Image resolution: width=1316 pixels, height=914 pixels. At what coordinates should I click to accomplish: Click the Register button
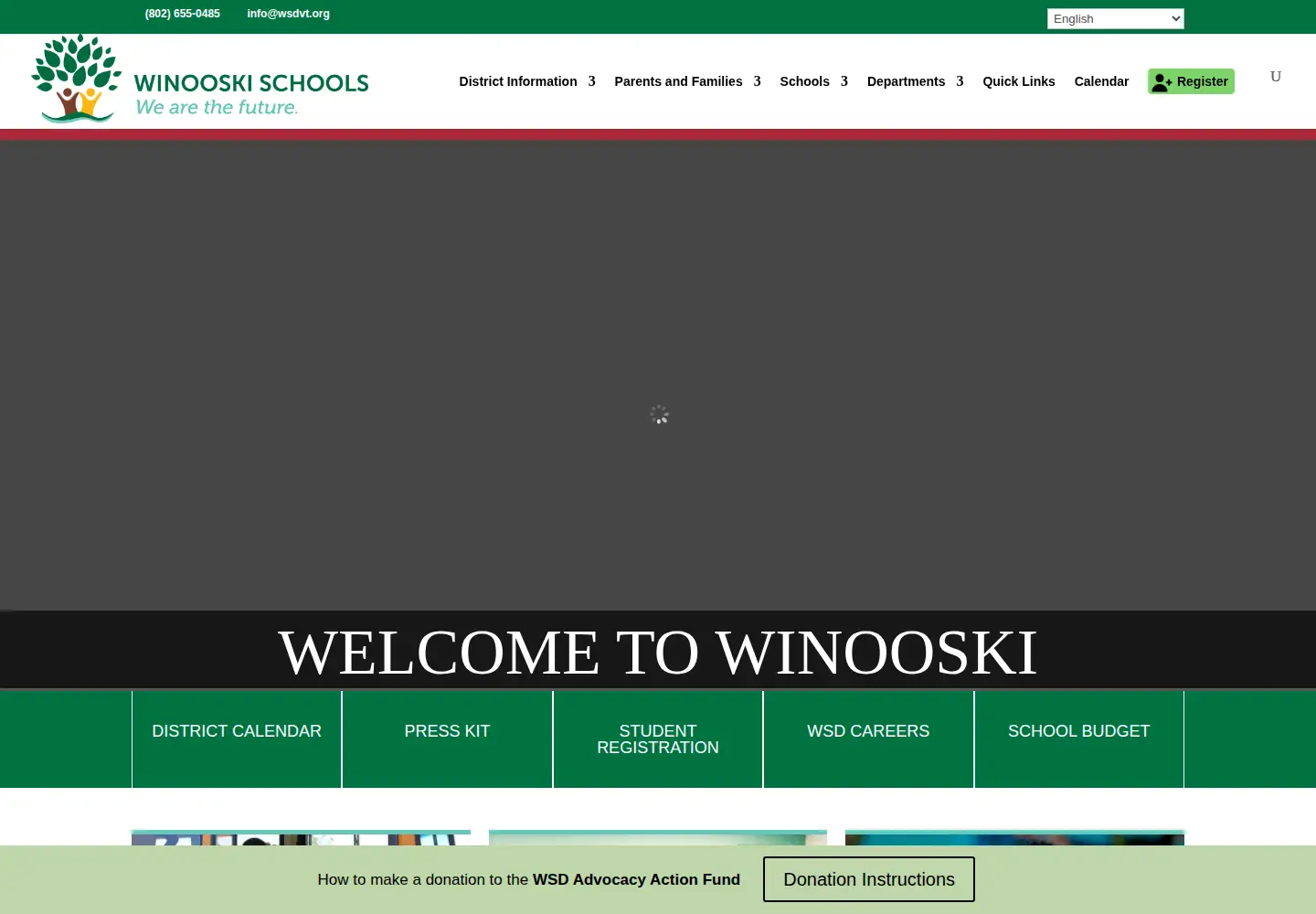tap(1191, 81)
